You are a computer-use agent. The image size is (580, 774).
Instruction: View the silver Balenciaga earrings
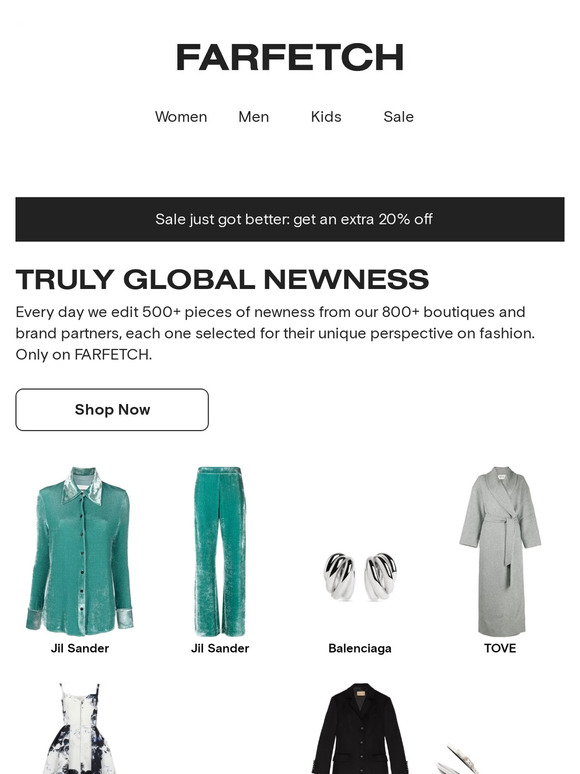tap(360, 576)
